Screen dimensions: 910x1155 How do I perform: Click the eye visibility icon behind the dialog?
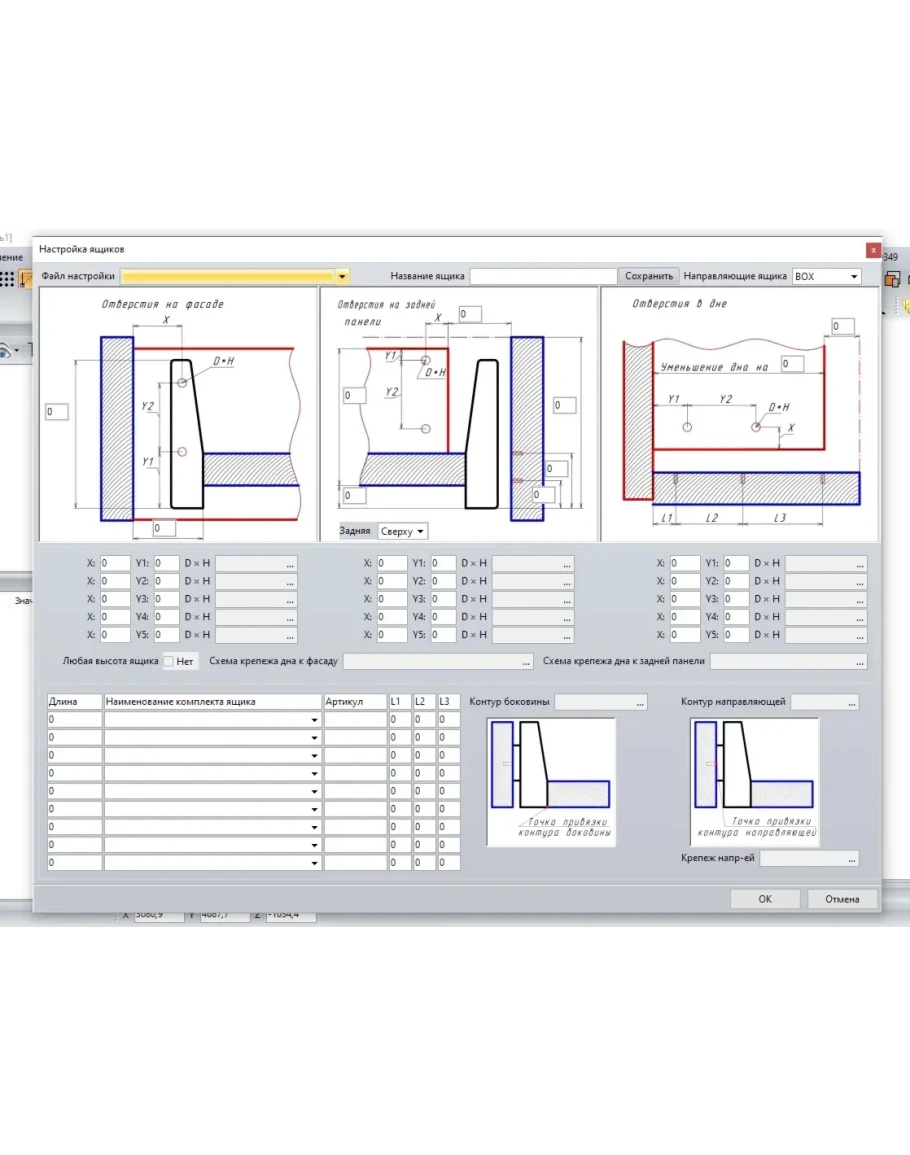click(x=5, y=350)
